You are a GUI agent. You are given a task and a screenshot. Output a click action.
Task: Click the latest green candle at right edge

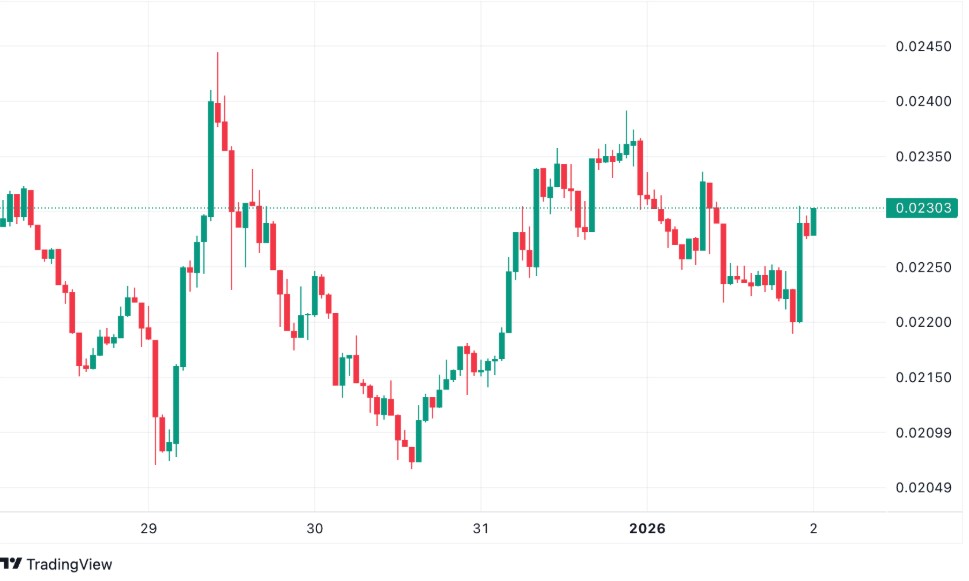(813, 221)
